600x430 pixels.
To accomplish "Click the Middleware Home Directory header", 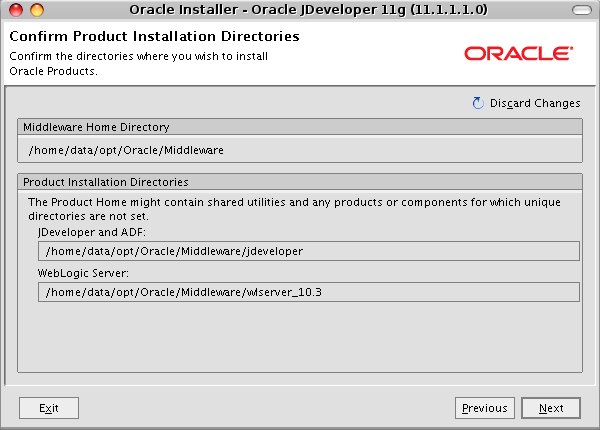I will [300, 127].
